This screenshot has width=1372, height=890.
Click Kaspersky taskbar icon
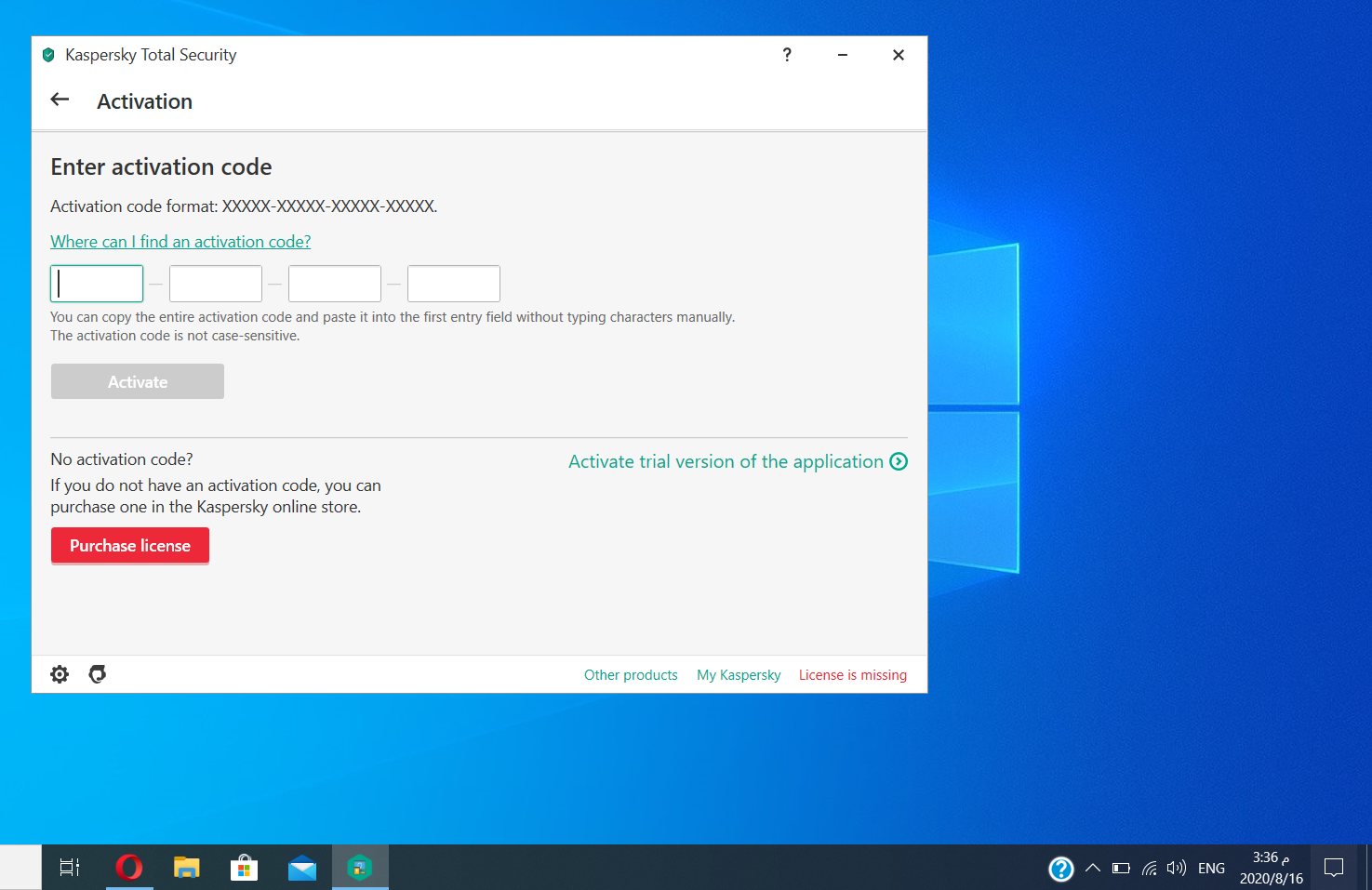pyautogui.click(x=360, y=868)
